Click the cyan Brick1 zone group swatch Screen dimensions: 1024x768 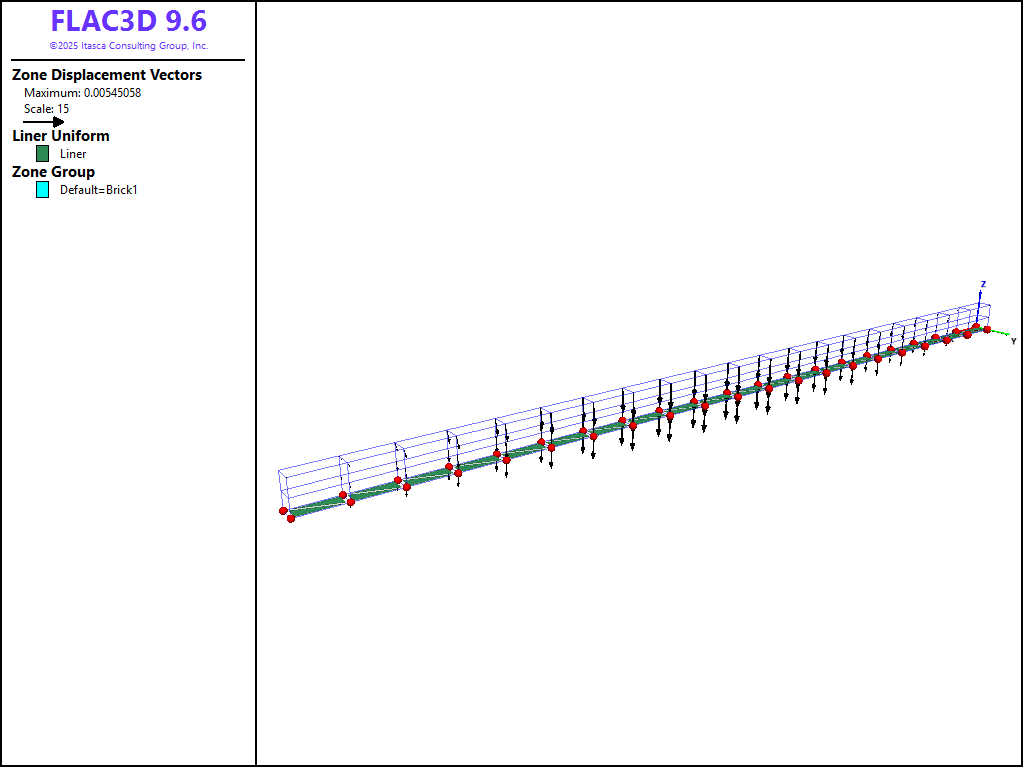click(x=42, y=190)
